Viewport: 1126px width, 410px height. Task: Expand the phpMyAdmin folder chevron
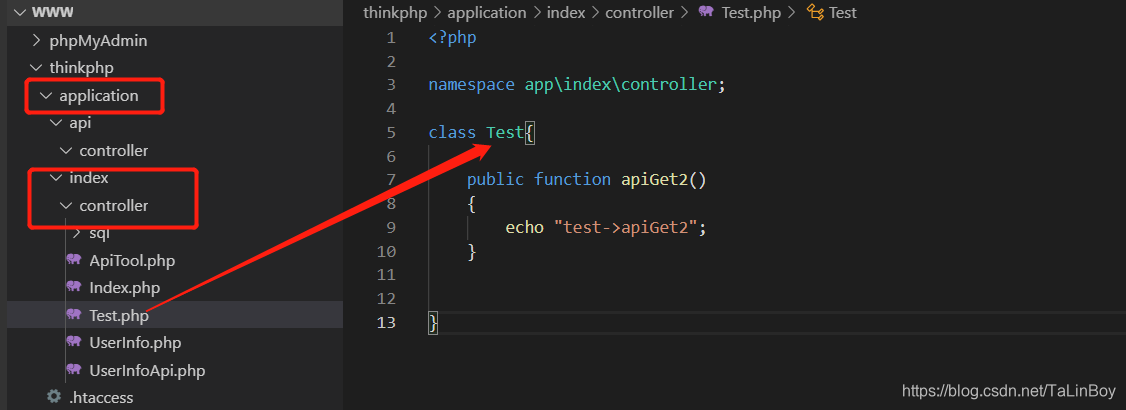pyautogui.click(x=37, y=41)
